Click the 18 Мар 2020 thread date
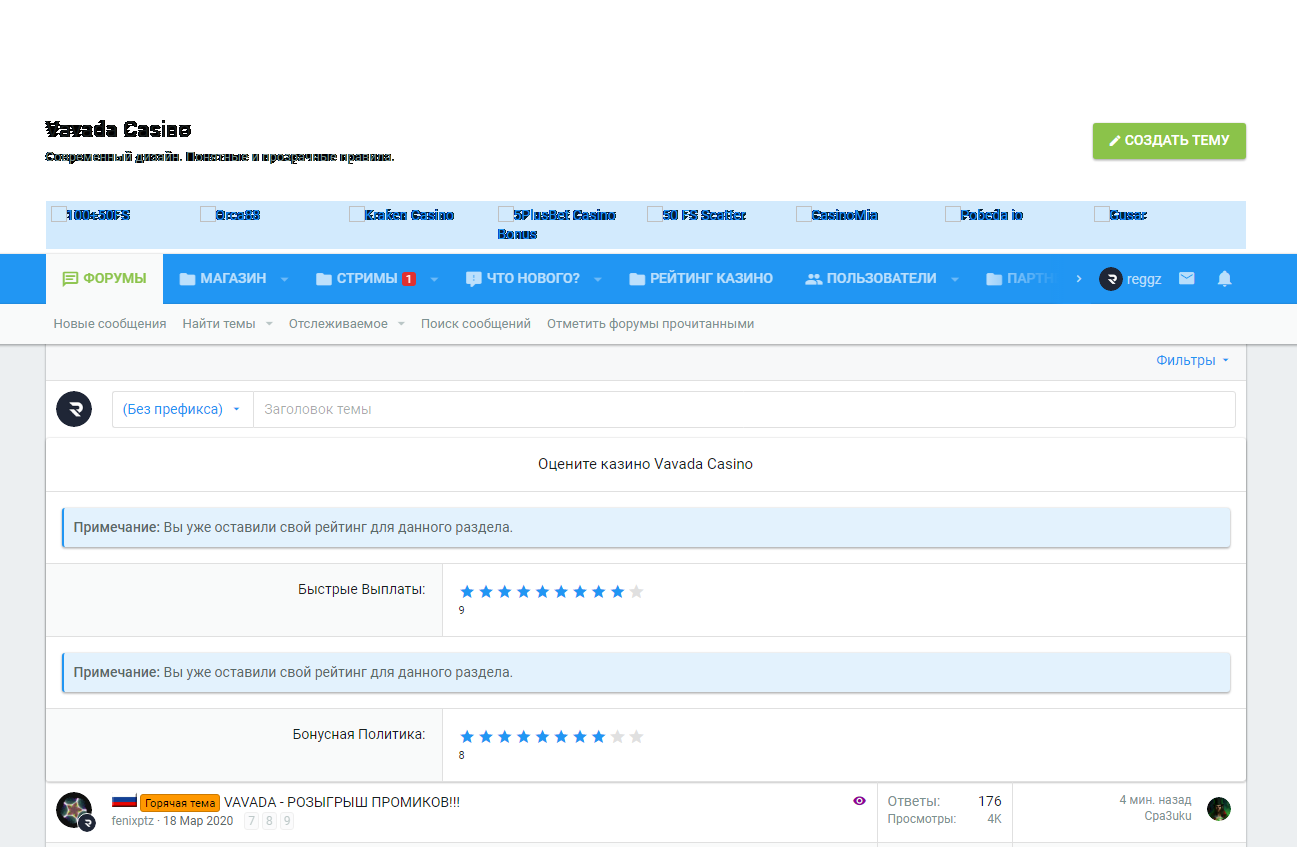 [198, 821]
